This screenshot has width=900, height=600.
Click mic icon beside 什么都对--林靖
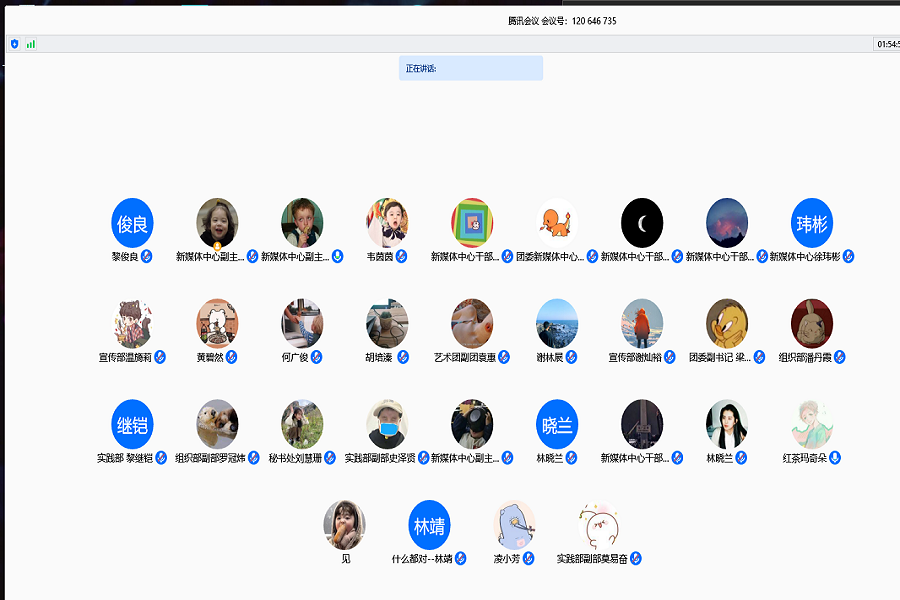(461, 558)
